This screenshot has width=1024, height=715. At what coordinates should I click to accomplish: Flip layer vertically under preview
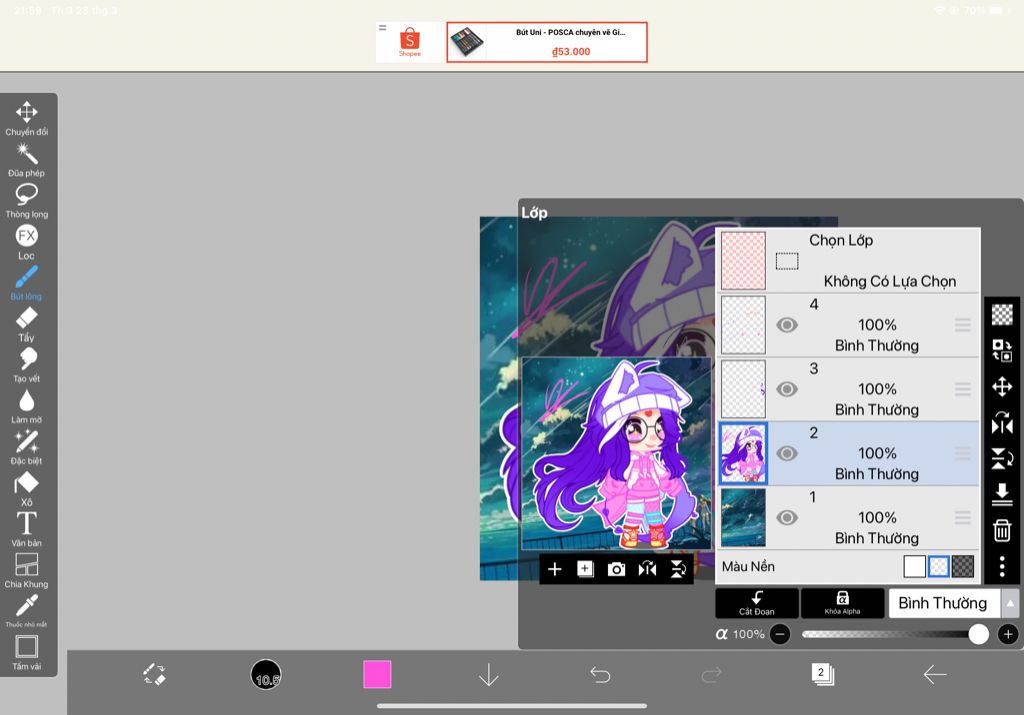coord(678,569)
